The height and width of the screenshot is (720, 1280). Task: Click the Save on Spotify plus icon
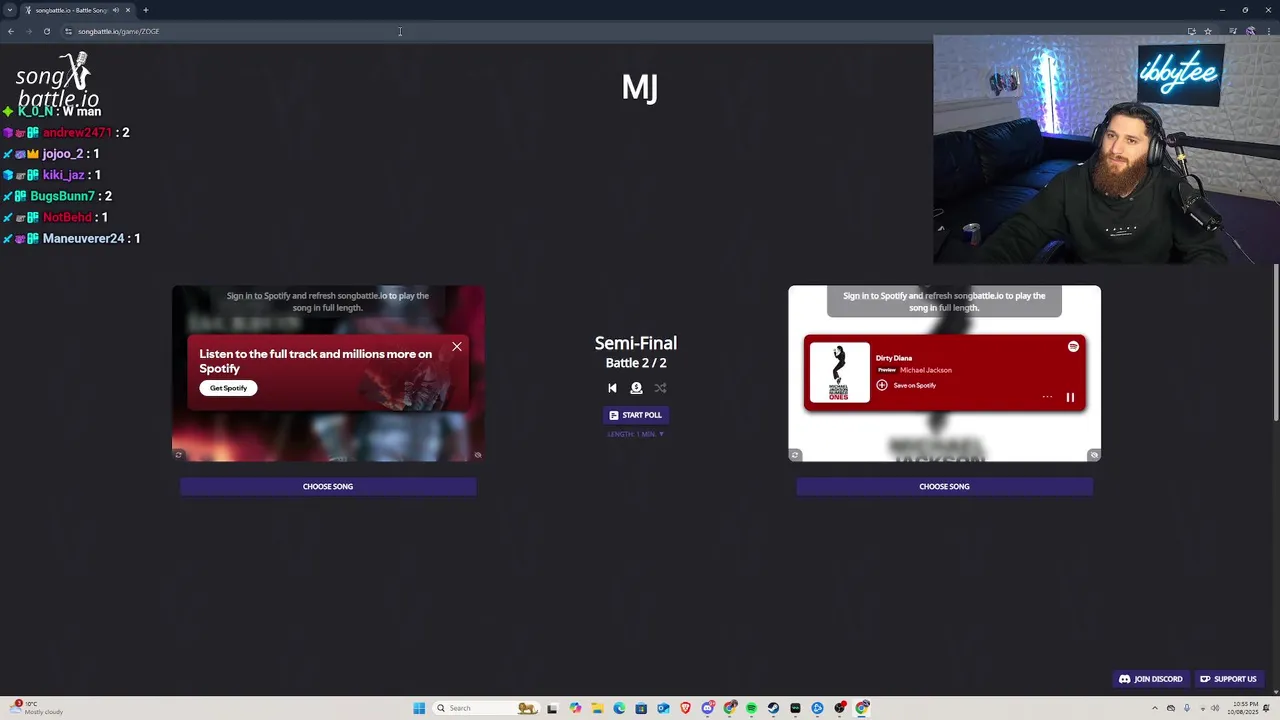click(x=882, y=385)
